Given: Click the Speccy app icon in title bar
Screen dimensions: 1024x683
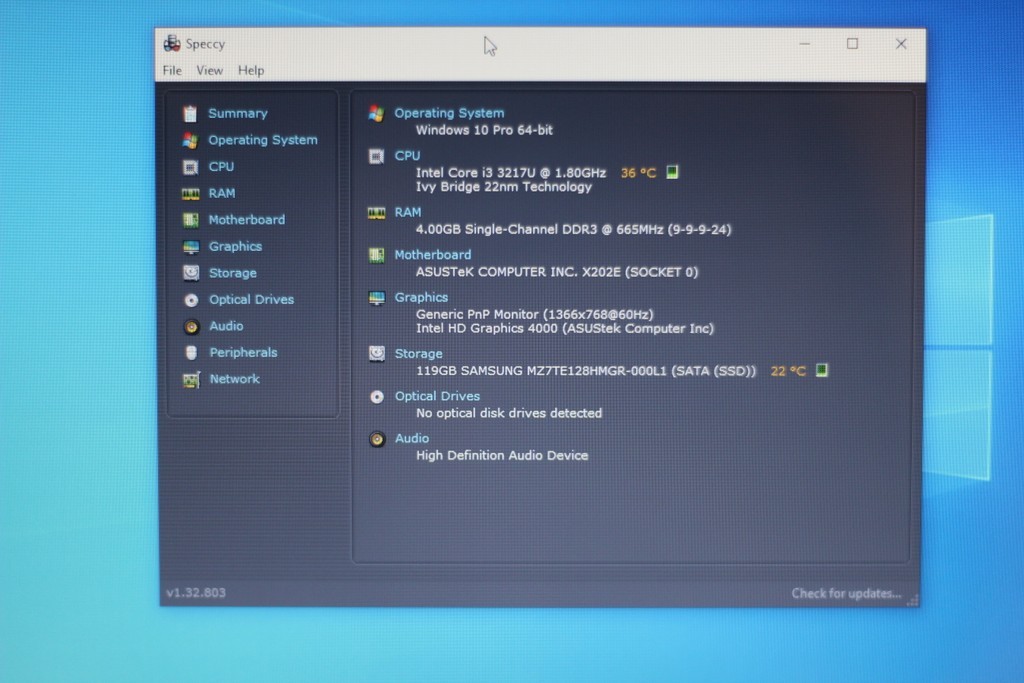Looking at the screenshot, I should 172,44.
